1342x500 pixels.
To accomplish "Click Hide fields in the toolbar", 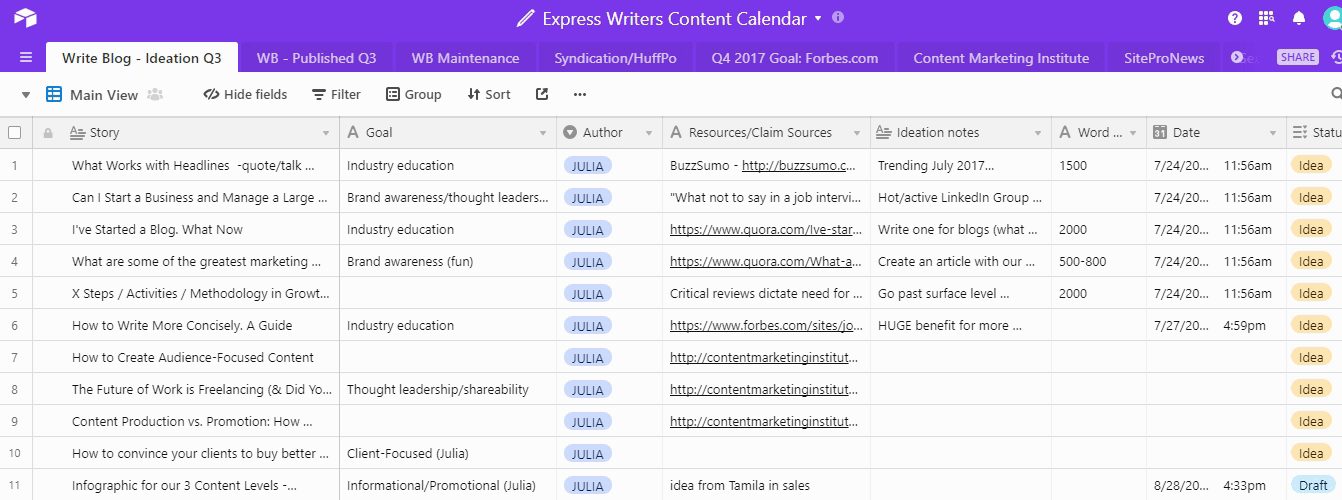I will 245,94.
